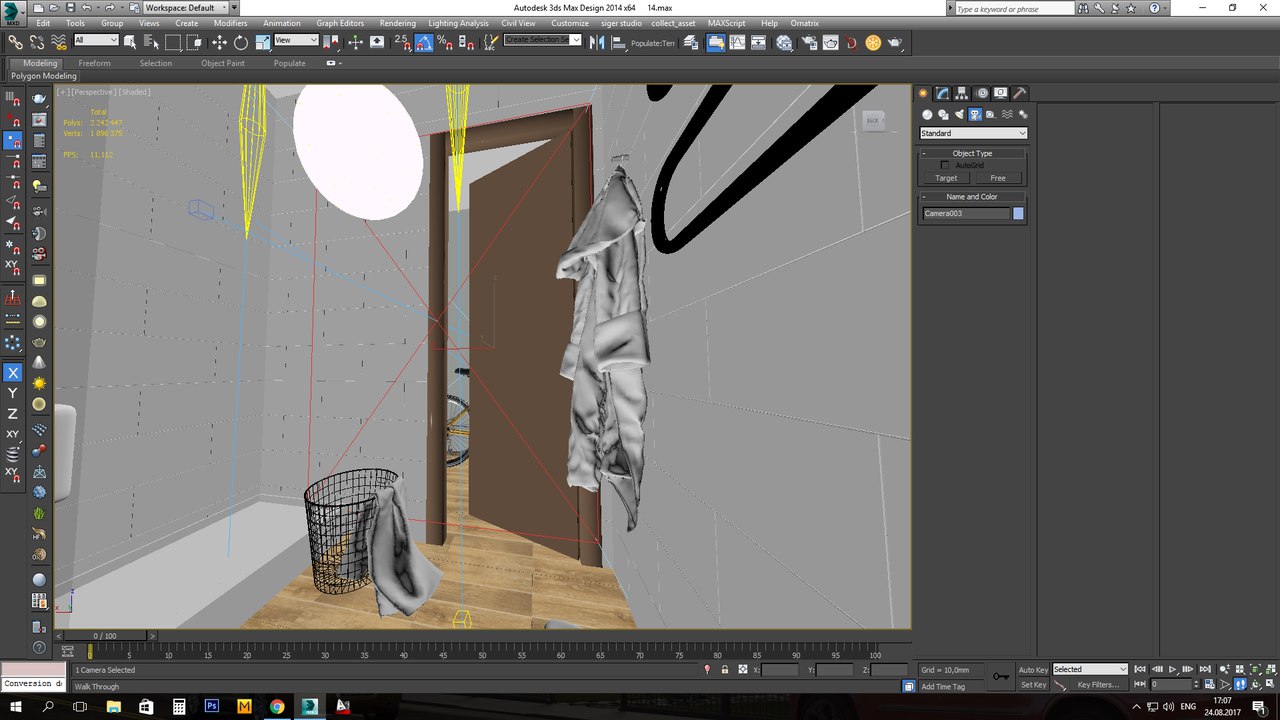Select the Lights category in the Create panel
The height and width of the screenshot is (720, 1280).
(958, 115)
